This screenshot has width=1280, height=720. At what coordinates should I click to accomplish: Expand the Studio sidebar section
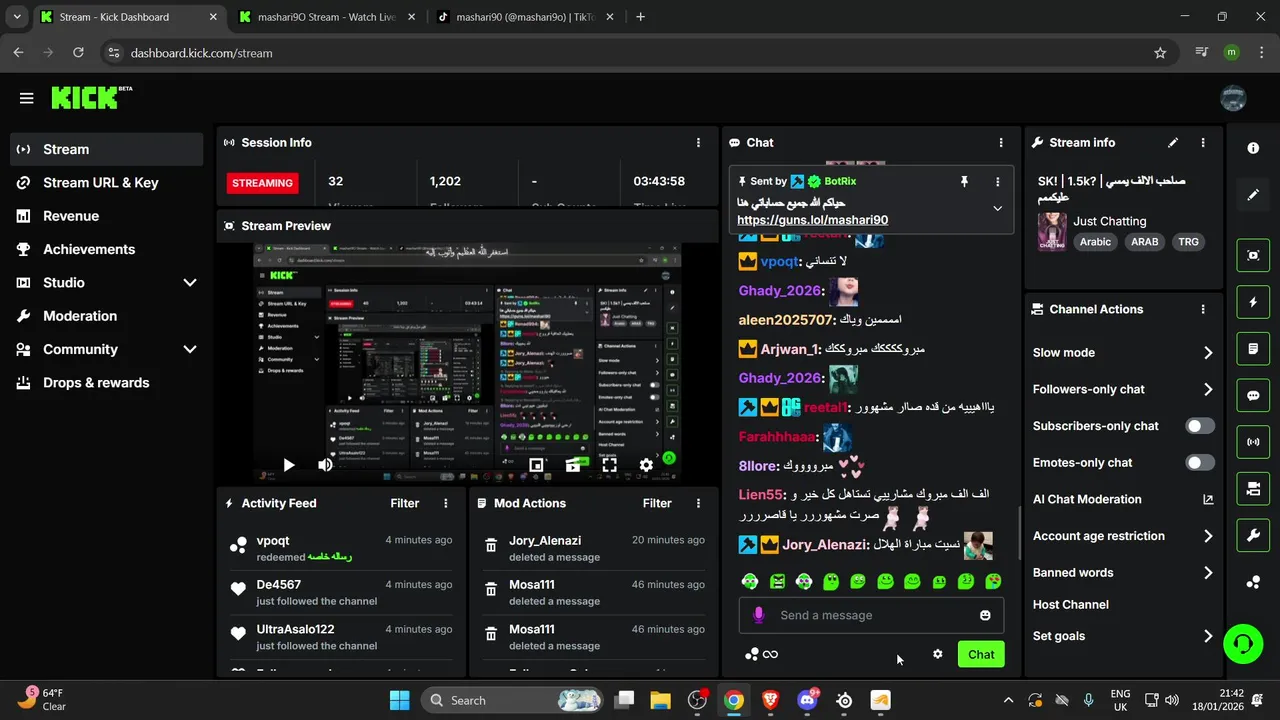(x=190, y=283)
